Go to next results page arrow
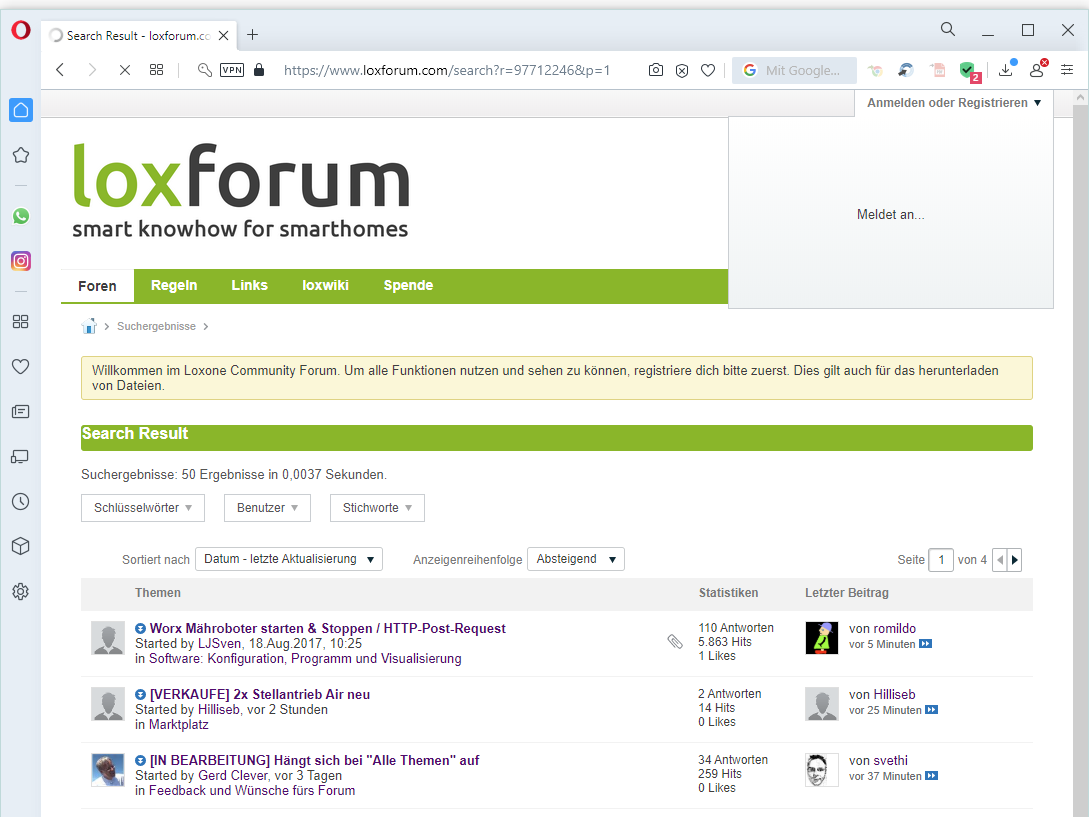The height and width of the screenshot is (817, 1089). click(1015, 560)
